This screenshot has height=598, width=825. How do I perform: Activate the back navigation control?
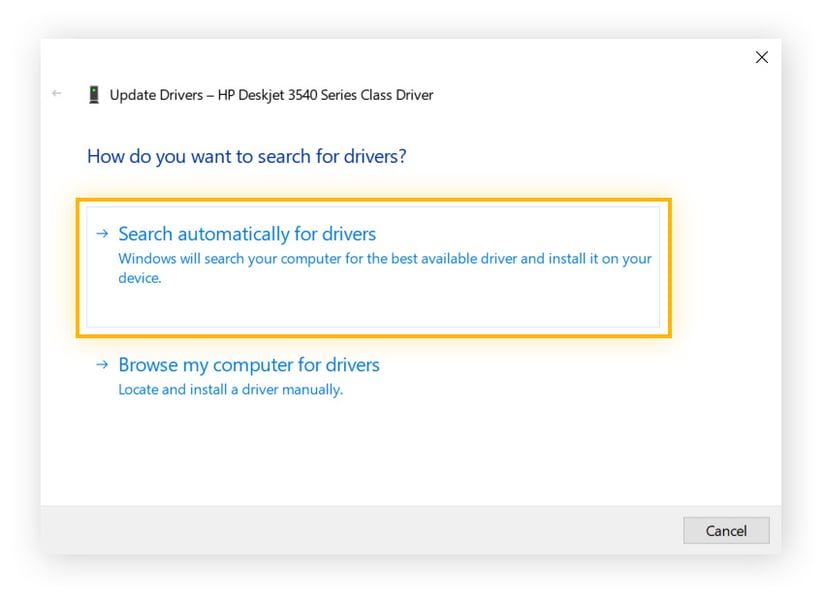pos(56,93)
